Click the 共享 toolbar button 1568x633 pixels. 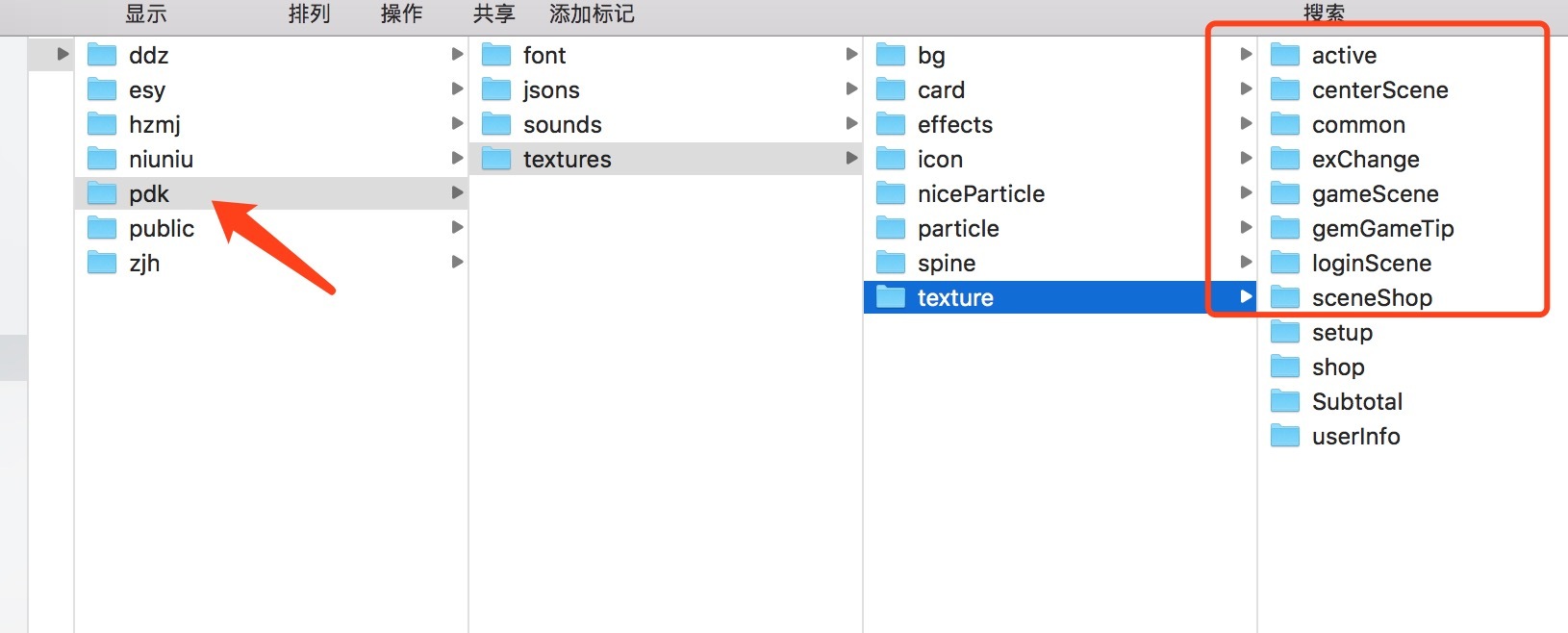click(493, 13)
